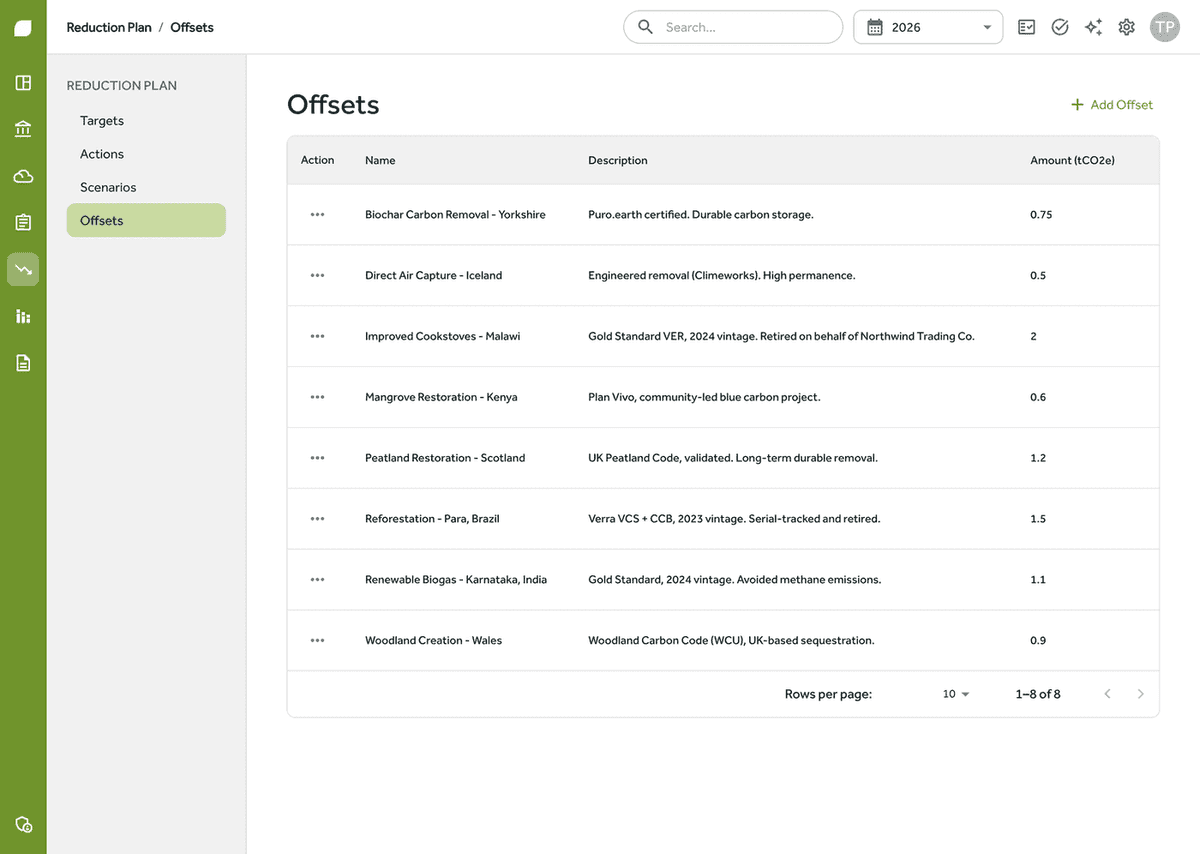
Task: Click the 1.5 amount cell
Action: (1038, 519)
